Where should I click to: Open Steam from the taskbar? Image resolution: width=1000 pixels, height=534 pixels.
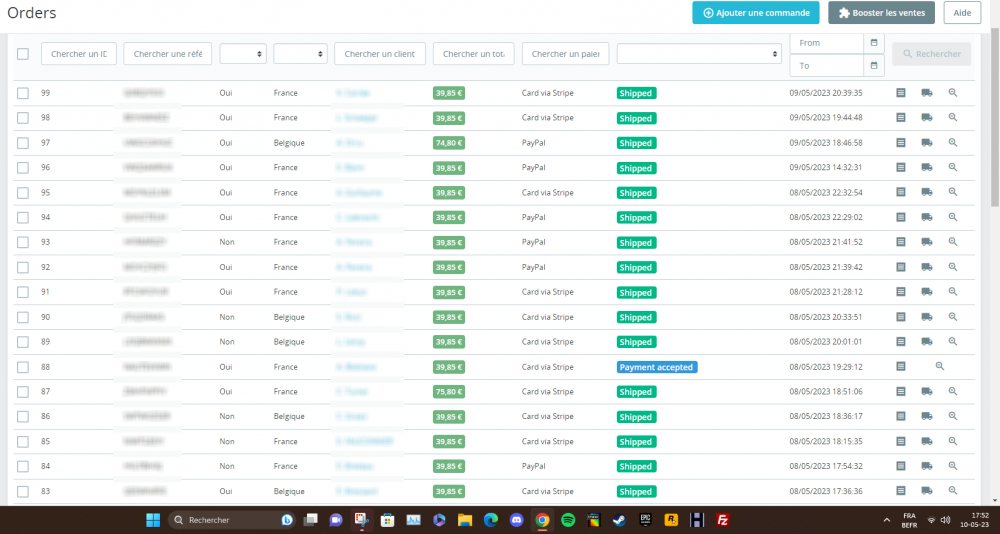click(x=619, y=520)
